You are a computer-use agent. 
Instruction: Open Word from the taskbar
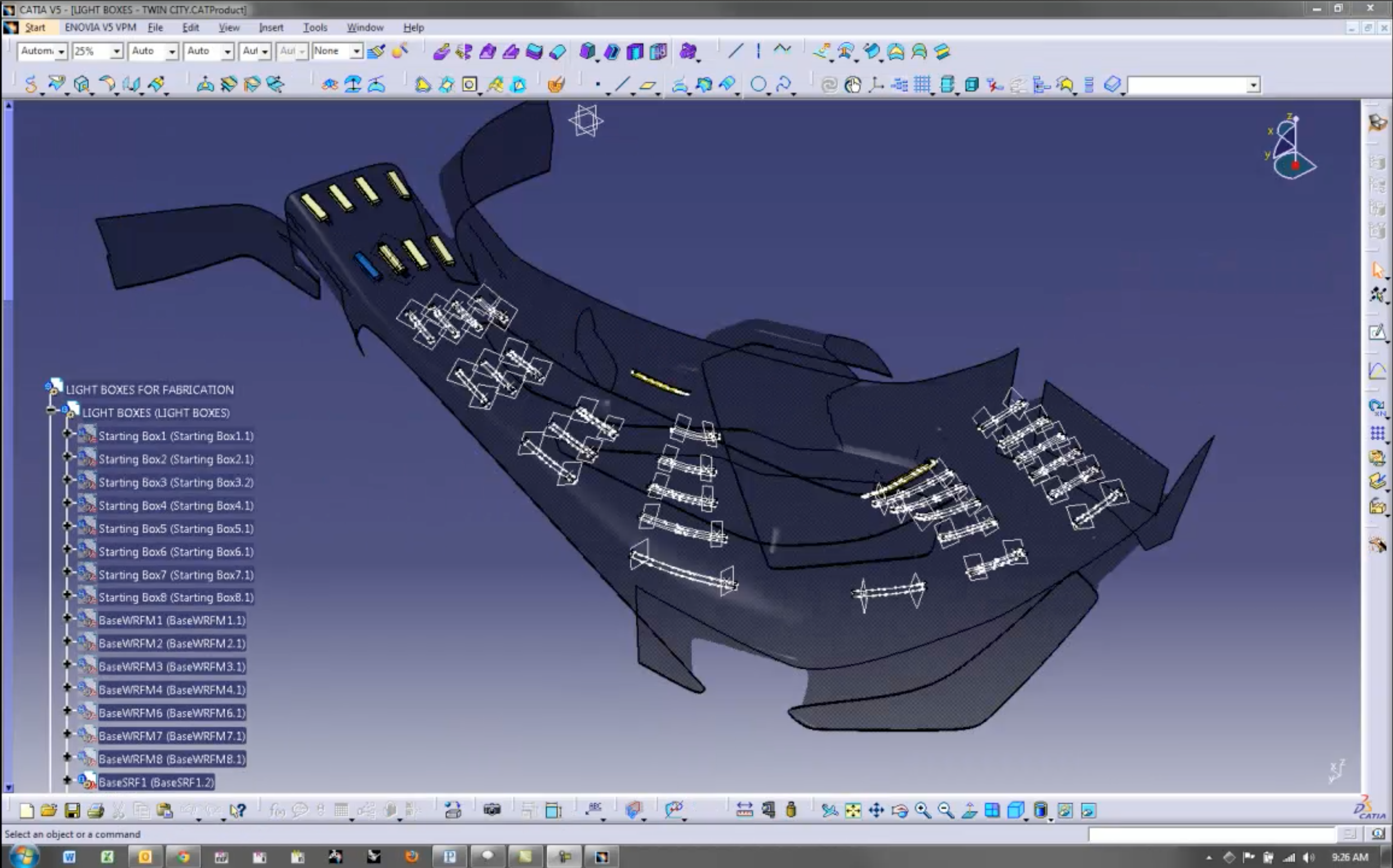69,857
